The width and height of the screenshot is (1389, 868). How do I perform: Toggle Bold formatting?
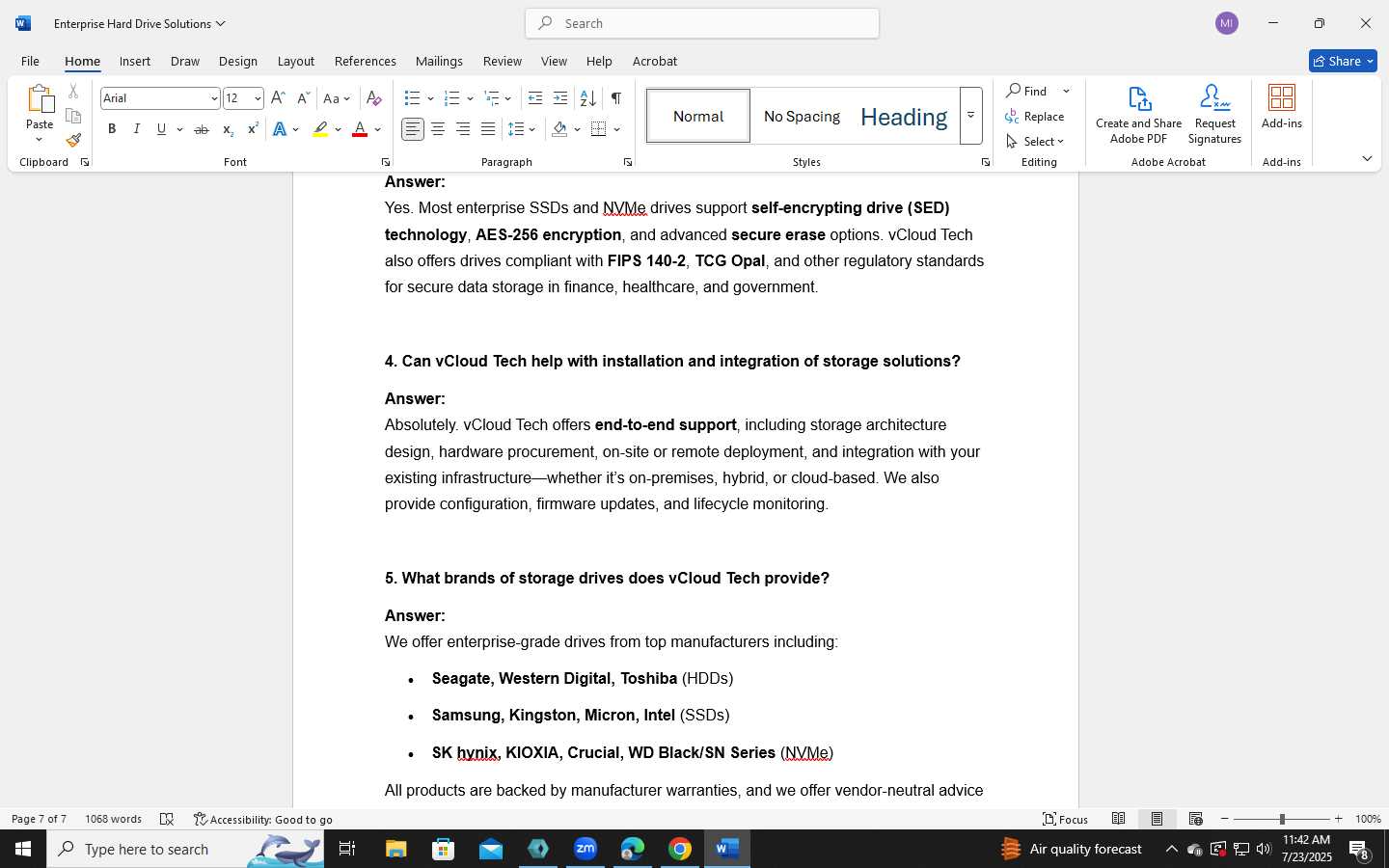pos(112,129)
